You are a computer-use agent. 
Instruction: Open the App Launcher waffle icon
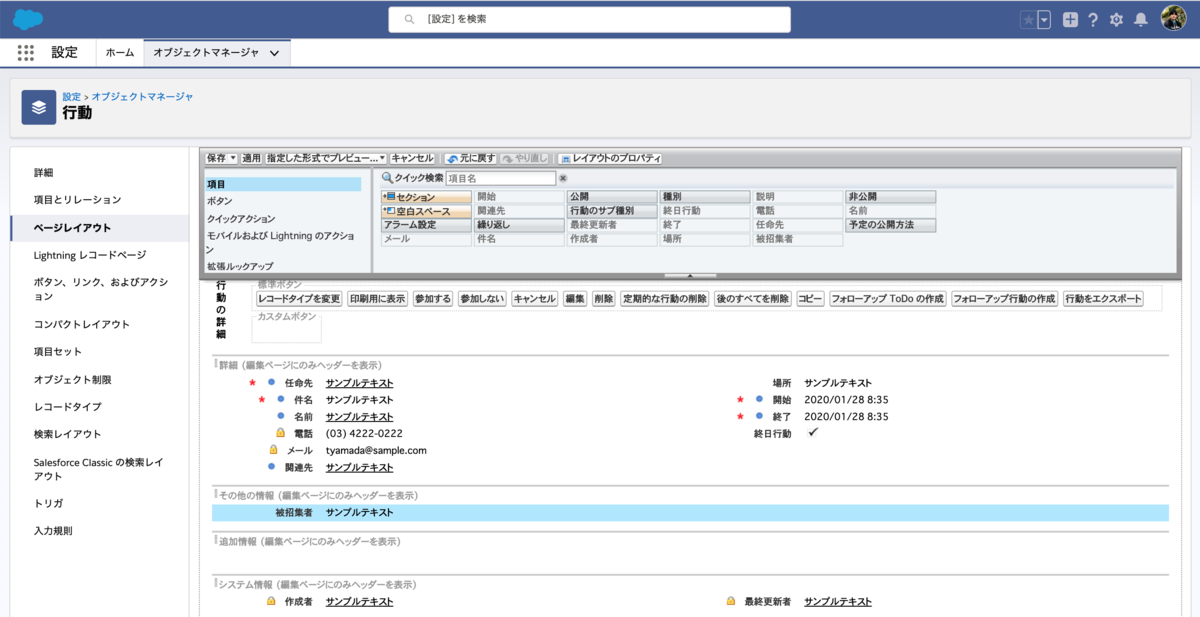click(26, 52)
